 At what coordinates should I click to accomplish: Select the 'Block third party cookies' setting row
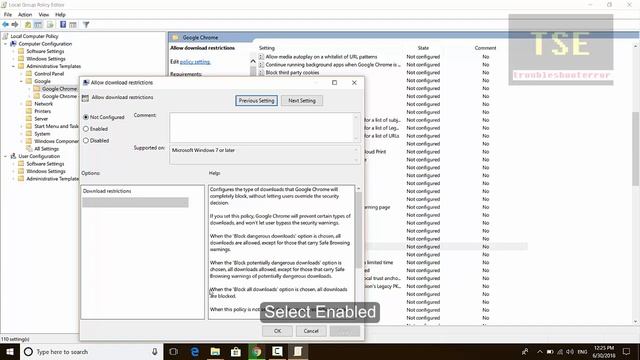point(292,73)
